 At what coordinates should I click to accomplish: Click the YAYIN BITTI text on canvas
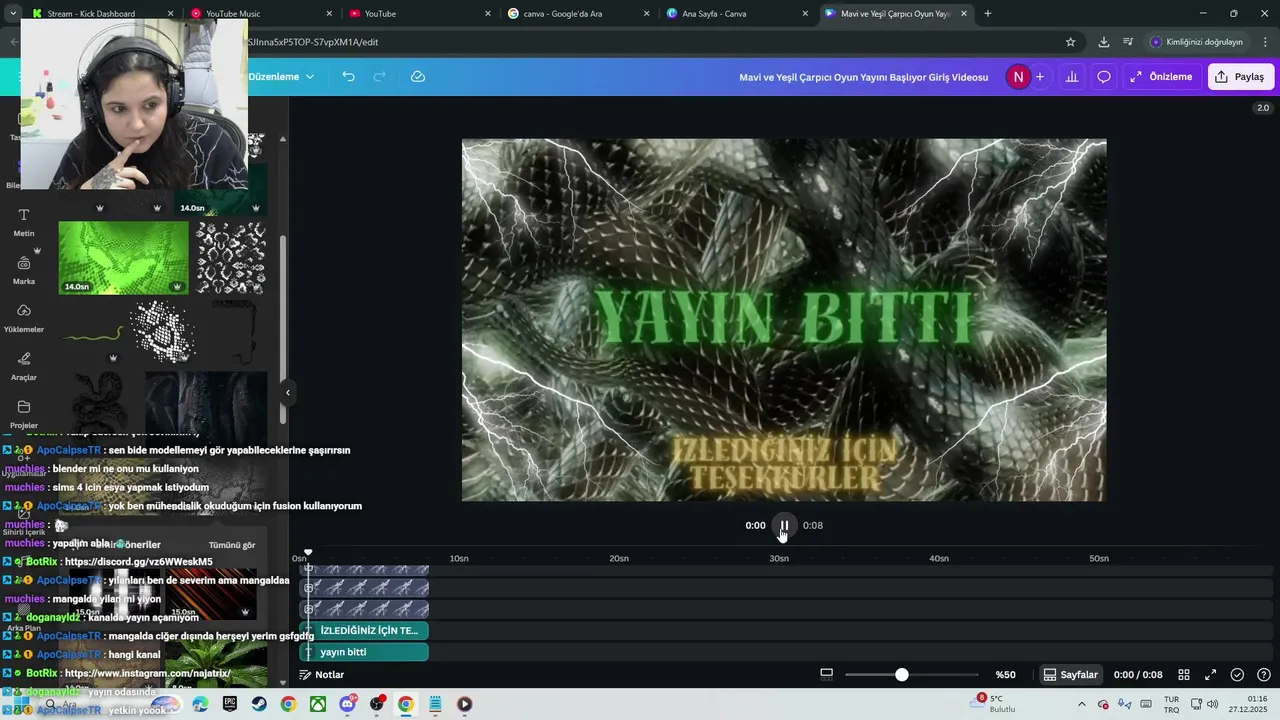(784, 318)
